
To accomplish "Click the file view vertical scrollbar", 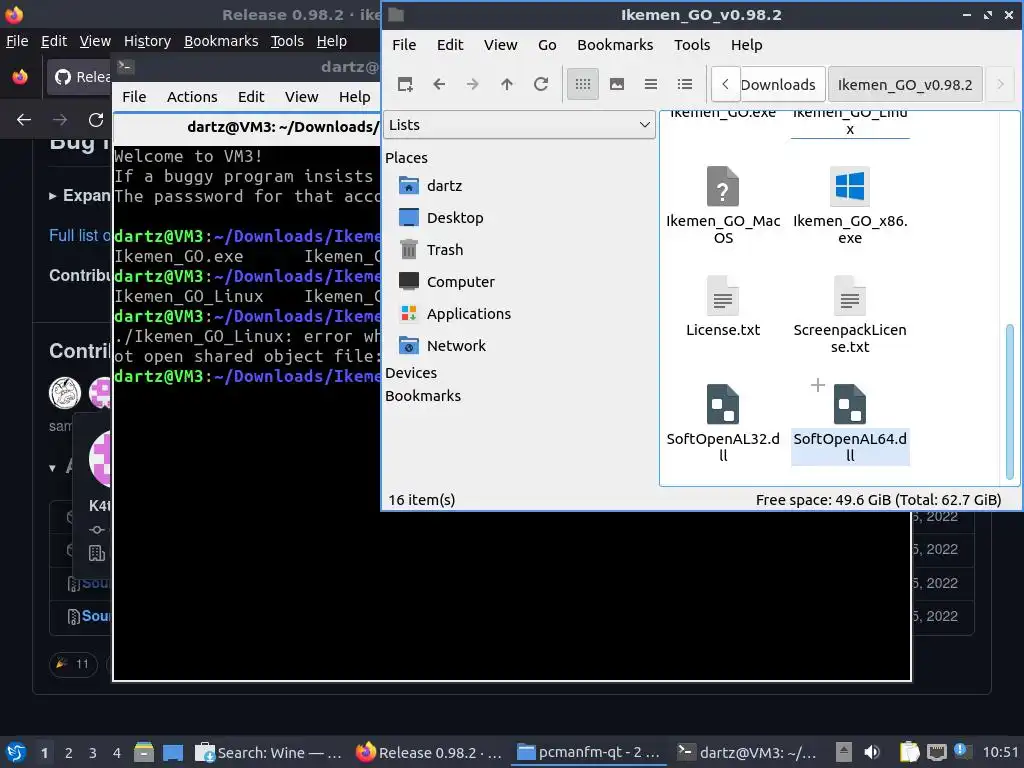I will click(x=1010, y=401).
